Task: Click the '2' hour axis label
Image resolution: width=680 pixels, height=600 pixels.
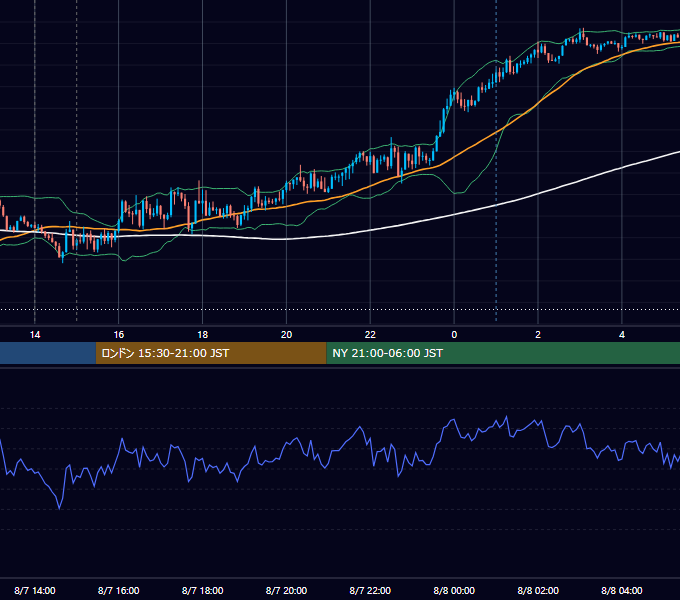Action: pyautogui.click(x=538, y=335)
